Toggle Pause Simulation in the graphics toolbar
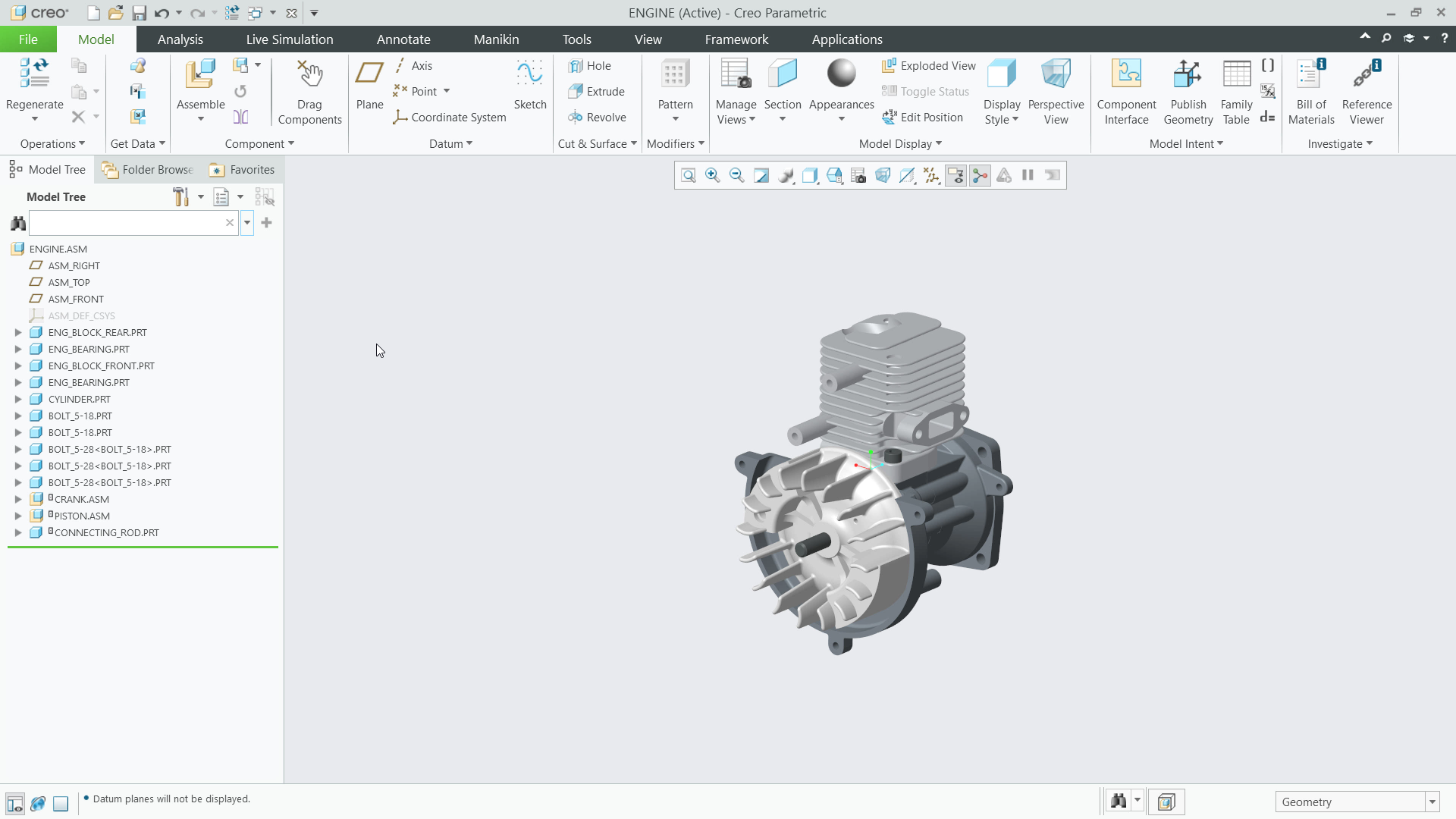Screen dimensions: 1456x819 point(1028,176)
